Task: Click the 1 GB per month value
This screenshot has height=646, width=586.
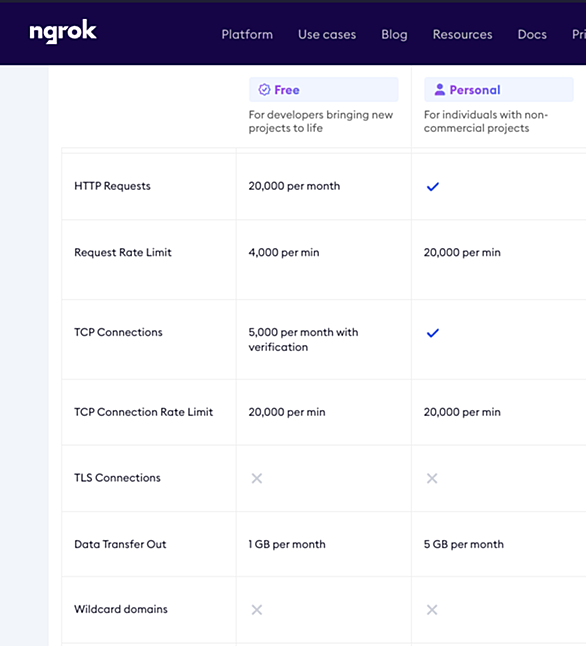Action: pyautogui.click(x=287, y=544)
